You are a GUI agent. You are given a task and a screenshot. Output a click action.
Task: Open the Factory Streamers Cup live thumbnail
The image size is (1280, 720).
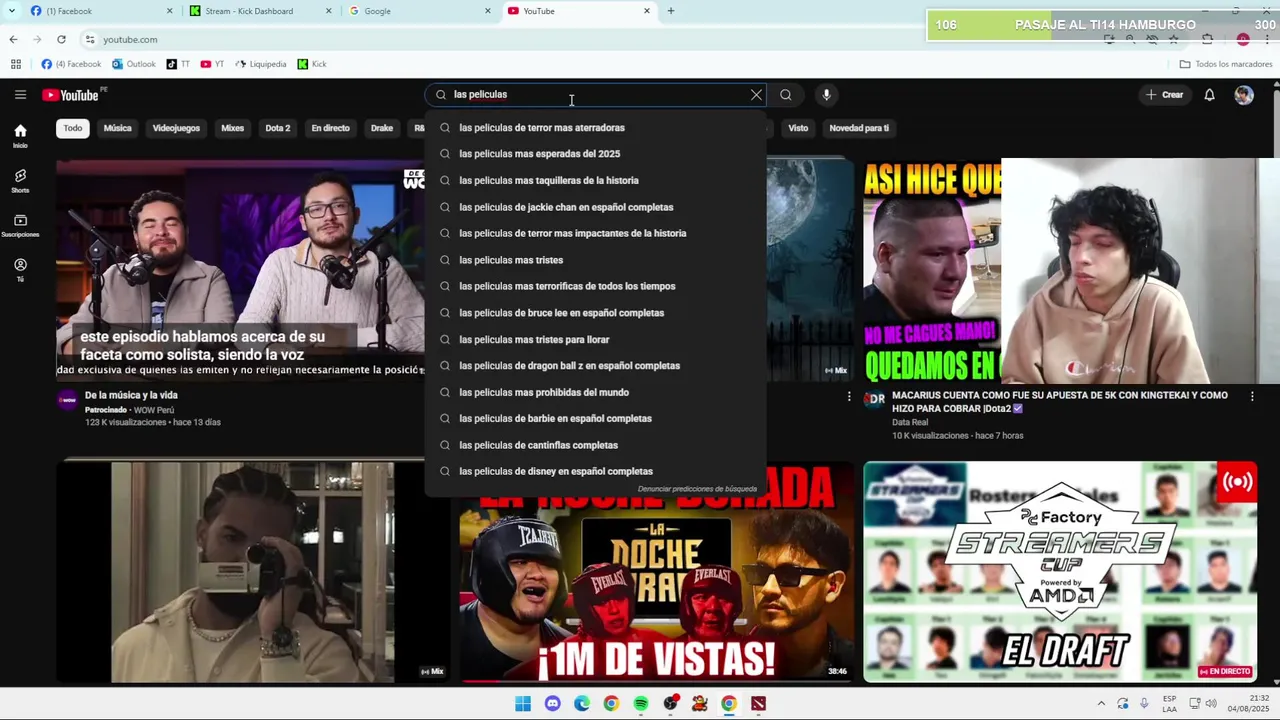1060,571
